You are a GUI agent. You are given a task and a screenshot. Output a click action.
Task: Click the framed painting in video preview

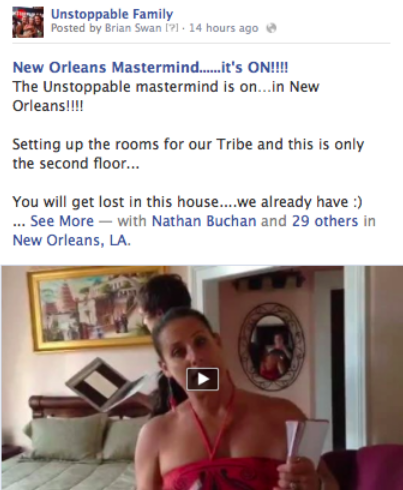coord(95,308)
